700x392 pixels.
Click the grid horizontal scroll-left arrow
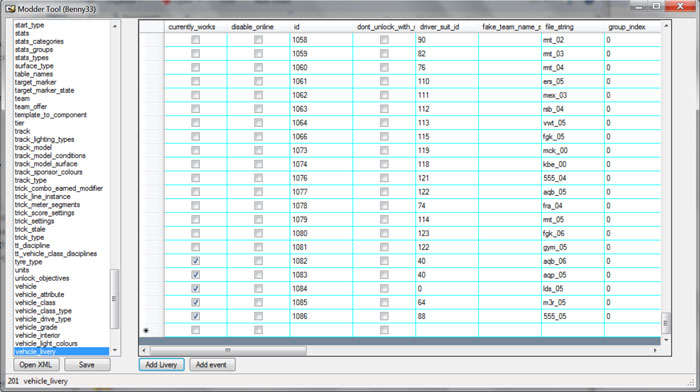pos(144,350)
